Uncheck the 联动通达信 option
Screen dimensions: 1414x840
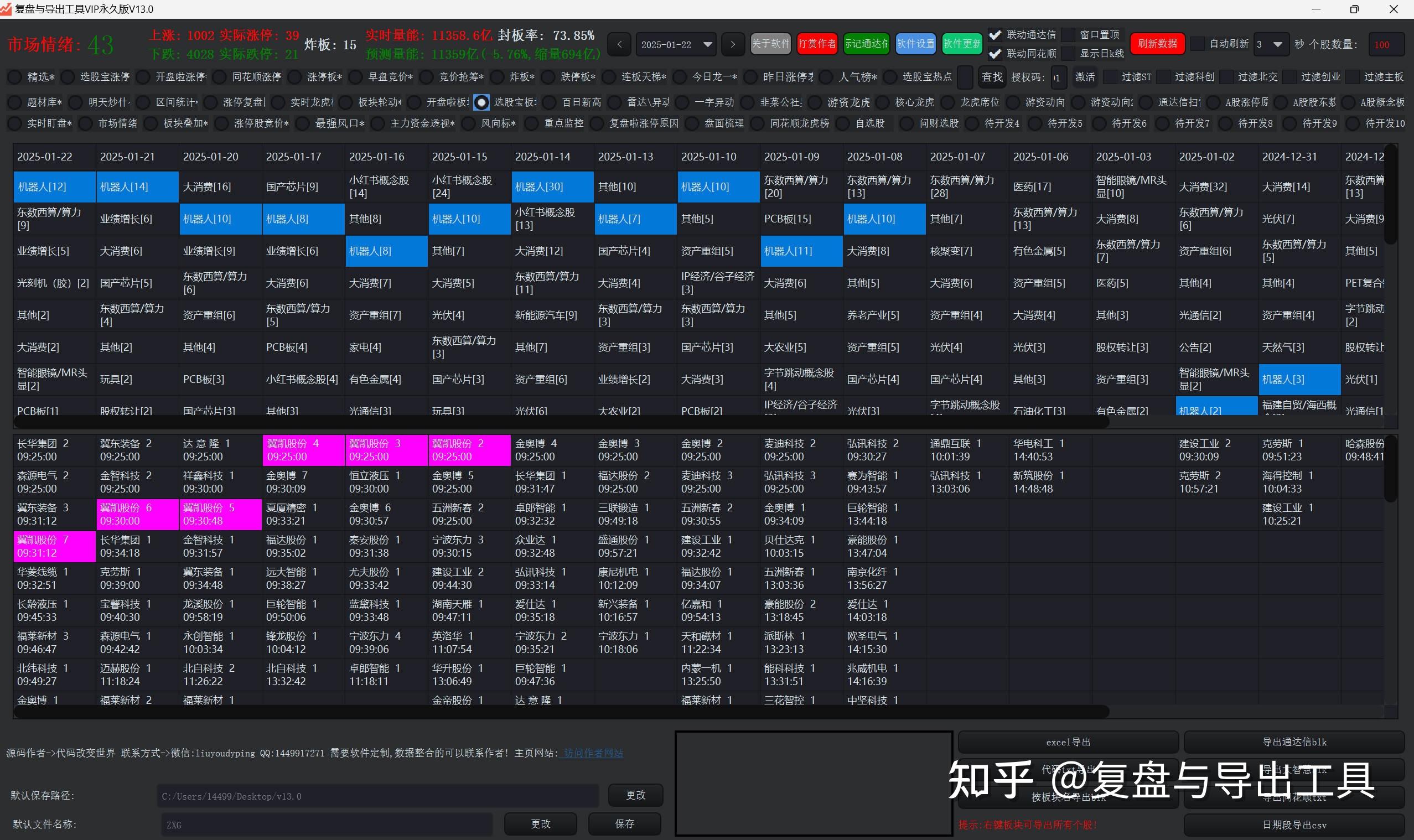coord(995,34)
